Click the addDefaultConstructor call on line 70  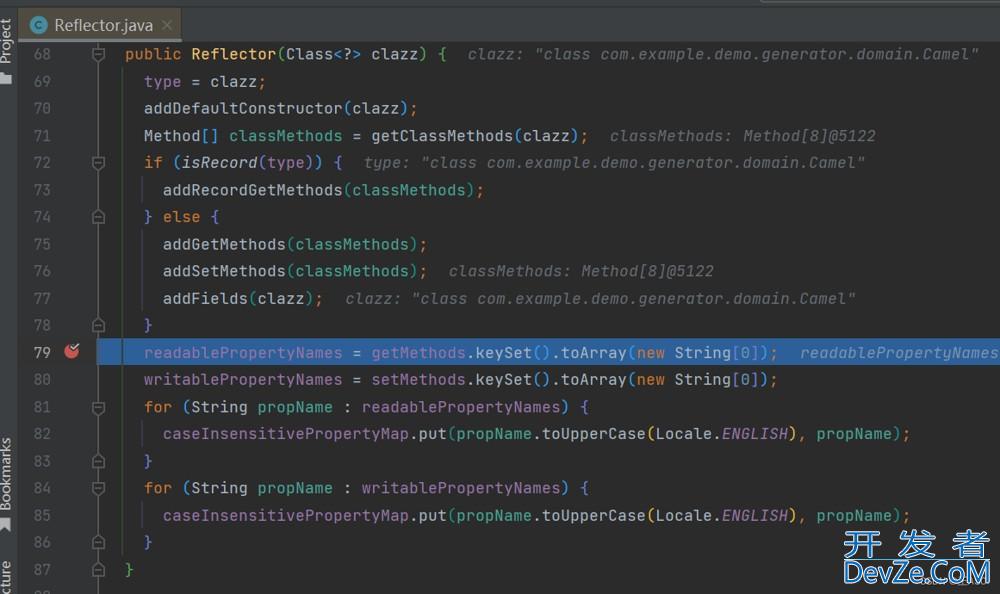pos(243,108)
